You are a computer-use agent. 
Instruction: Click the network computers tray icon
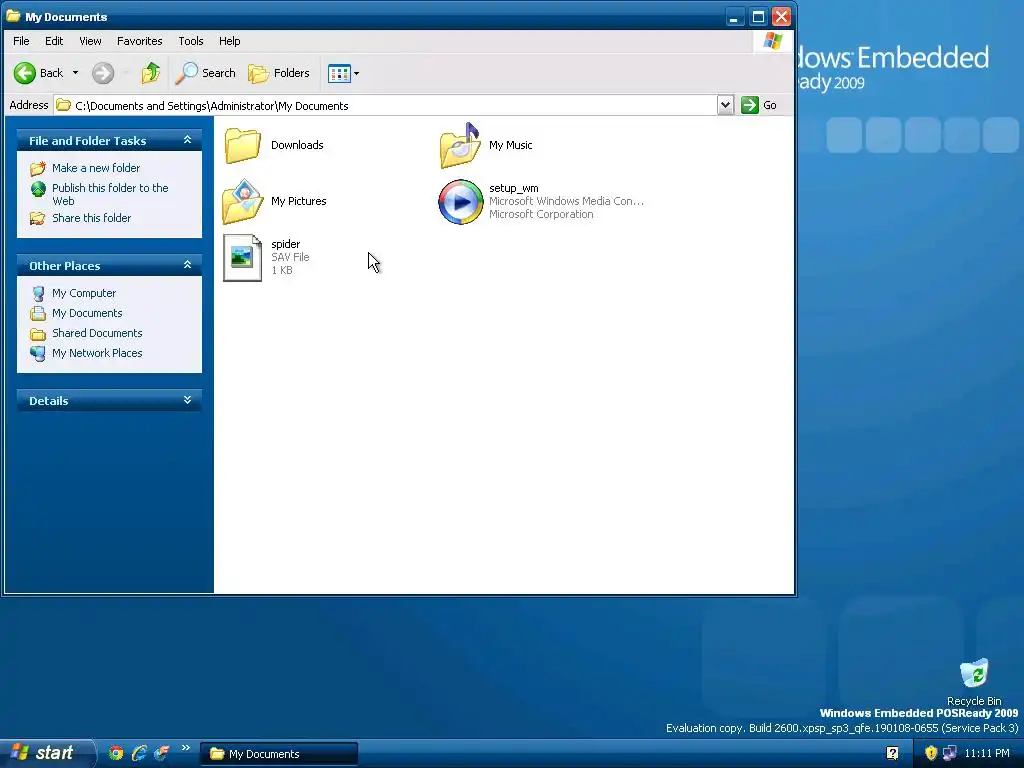click(x=949, y=753)
